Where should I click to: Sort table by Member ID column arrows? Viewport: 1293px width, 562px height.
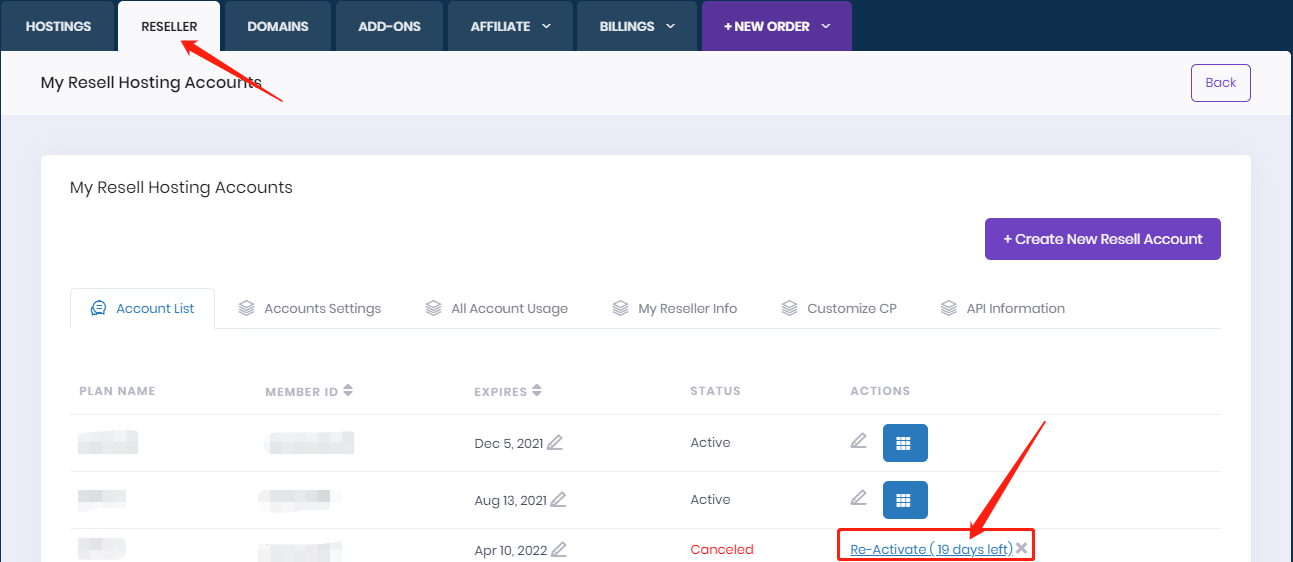[348, 391]
